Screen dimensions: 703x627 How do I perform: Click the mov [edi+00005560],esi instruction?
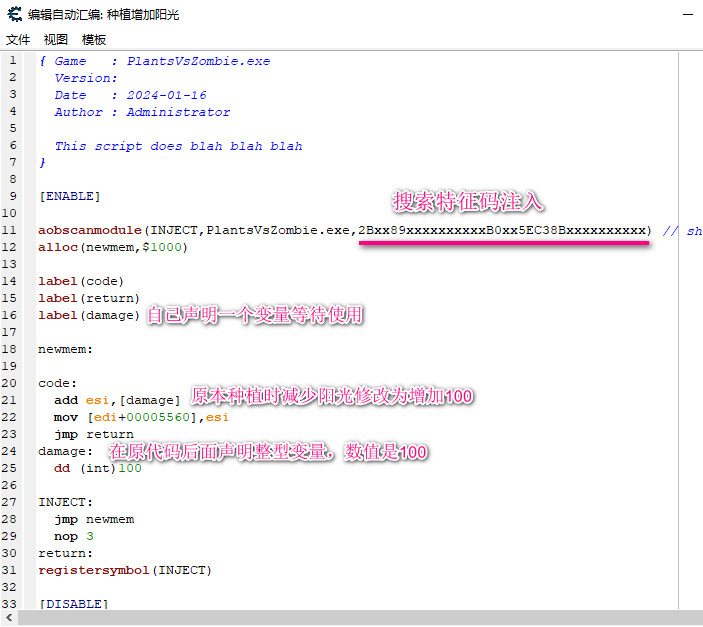pyautogui.click(x=141, y=418)
